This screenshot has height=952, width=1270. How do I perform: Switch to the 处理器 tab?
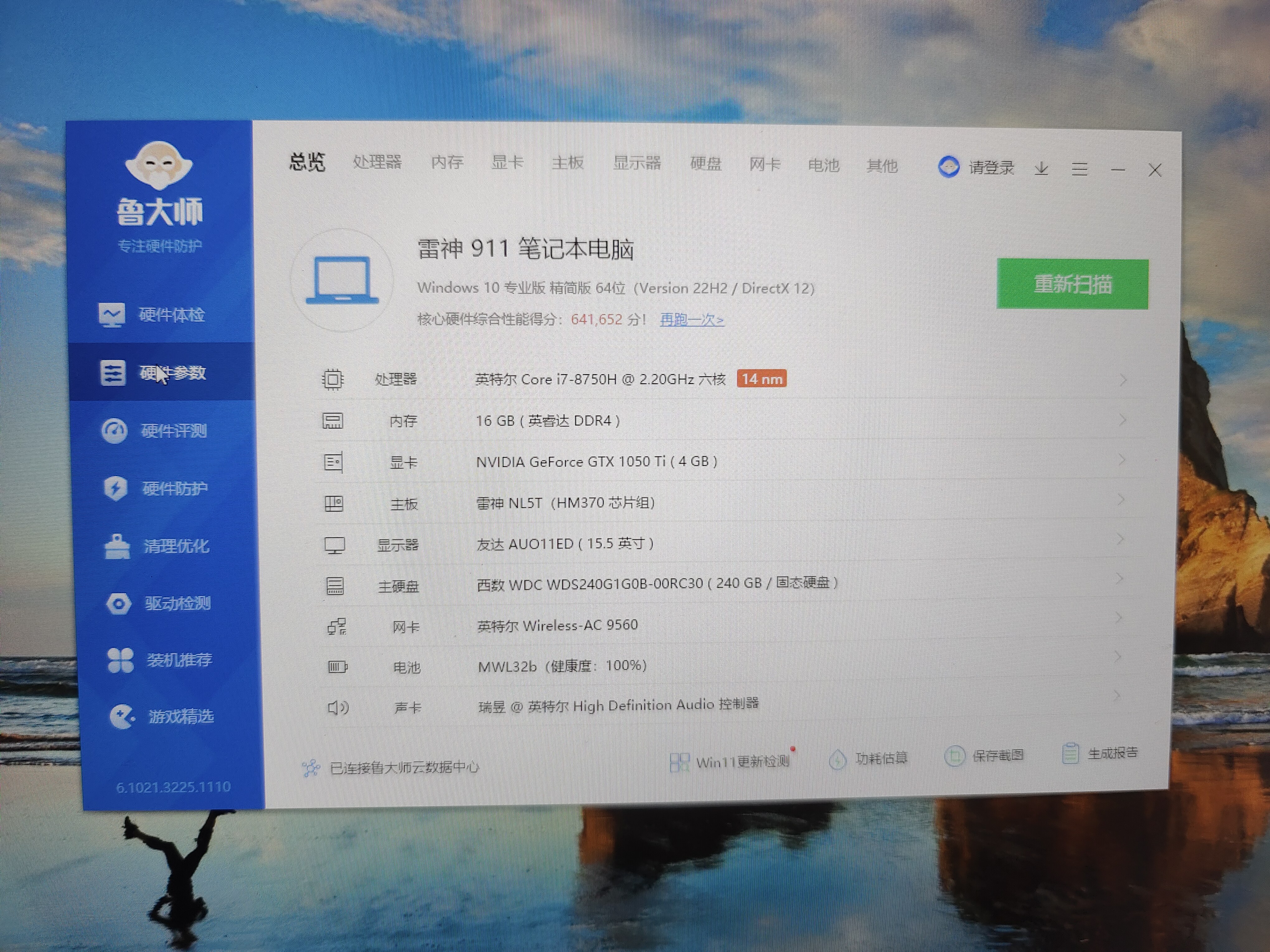pyautogui.click(x=377, y=162)
